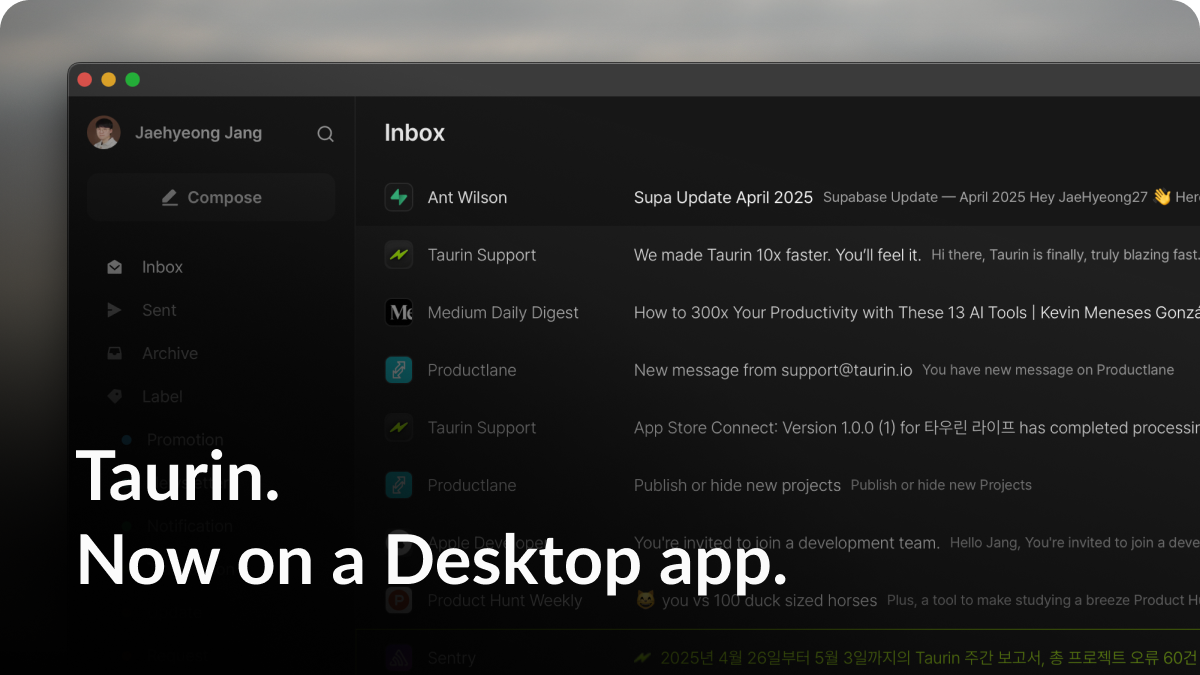The height and width of the screenshot is (675, 1200).
Task: Click the Jaehyeong Jang account name
Action: pyautogui.click(x=199, y=133)
